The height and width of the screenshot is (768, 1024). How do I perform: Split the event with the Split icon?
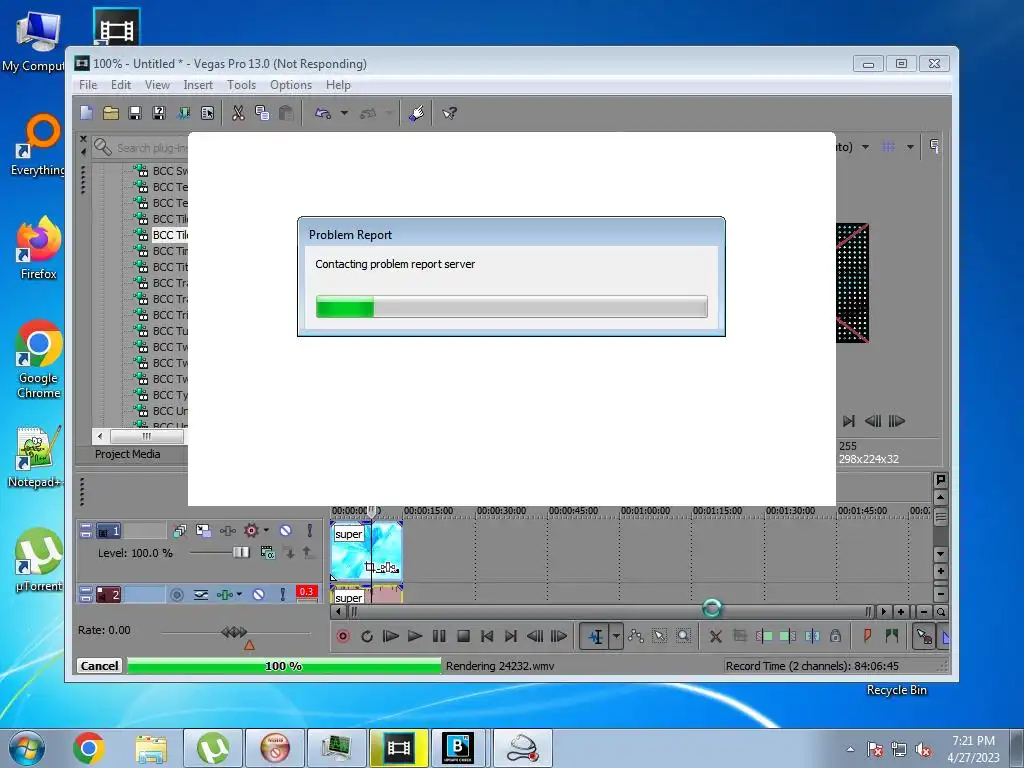point(812,636)
